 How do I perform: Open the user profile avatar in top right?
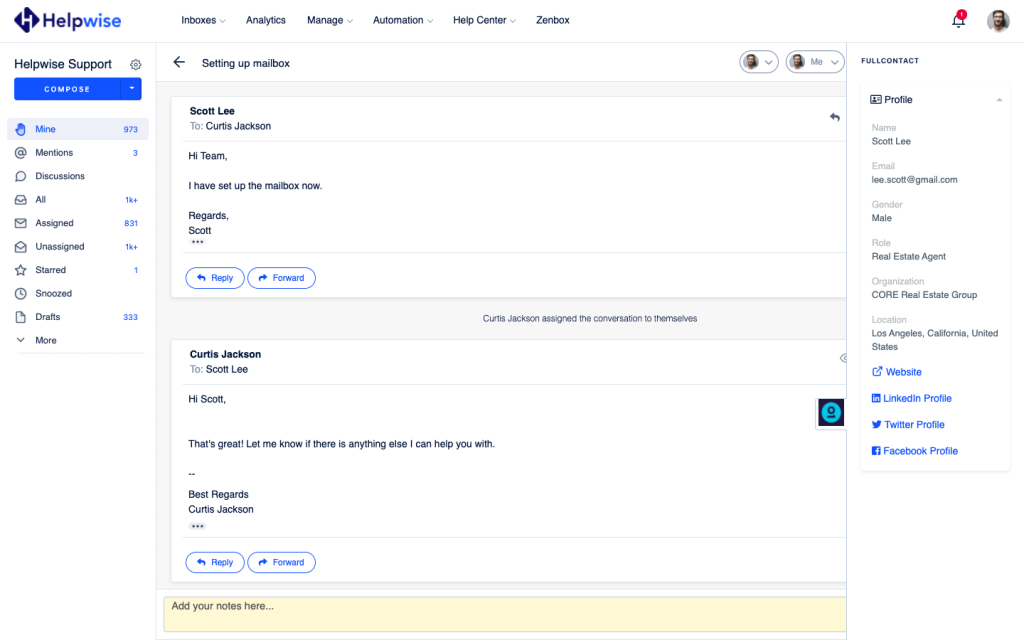pyautogui.click(x=998, y=21)
